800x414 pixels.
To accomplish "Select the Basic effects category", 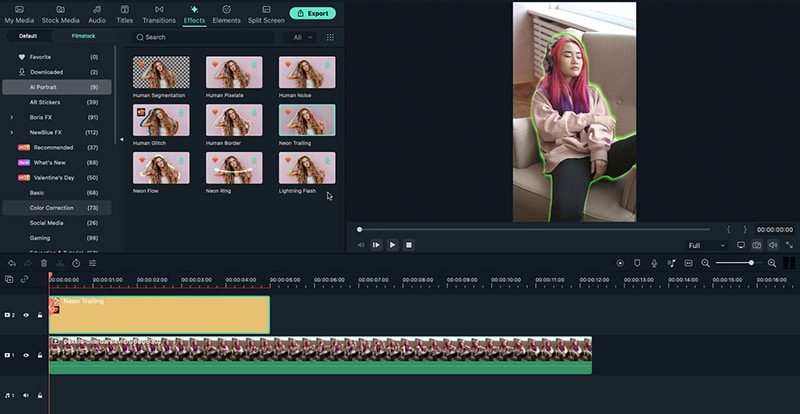I will point(57,192).
